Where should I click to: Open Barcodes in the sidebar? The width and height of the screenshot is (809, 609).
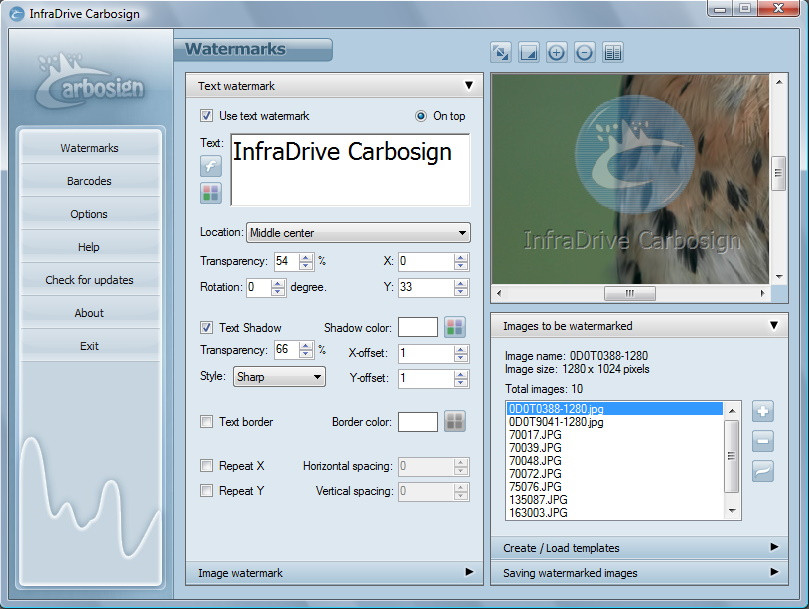pos(89,181)
